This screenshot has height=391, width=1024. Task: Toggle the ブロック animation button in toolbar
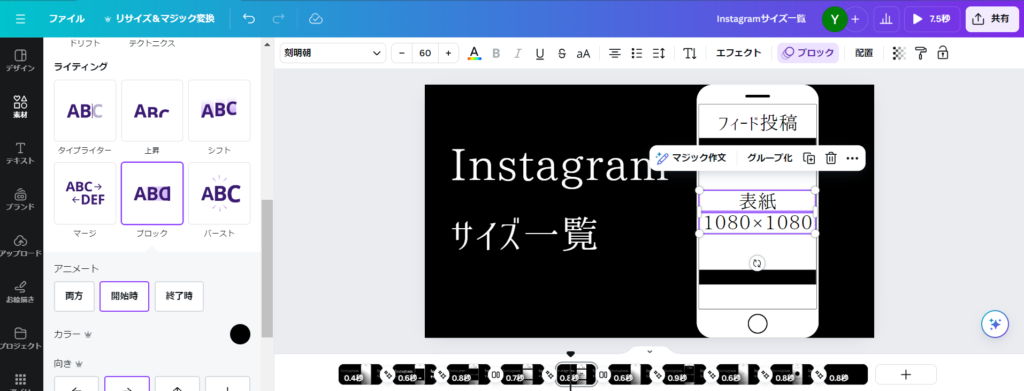808,54
